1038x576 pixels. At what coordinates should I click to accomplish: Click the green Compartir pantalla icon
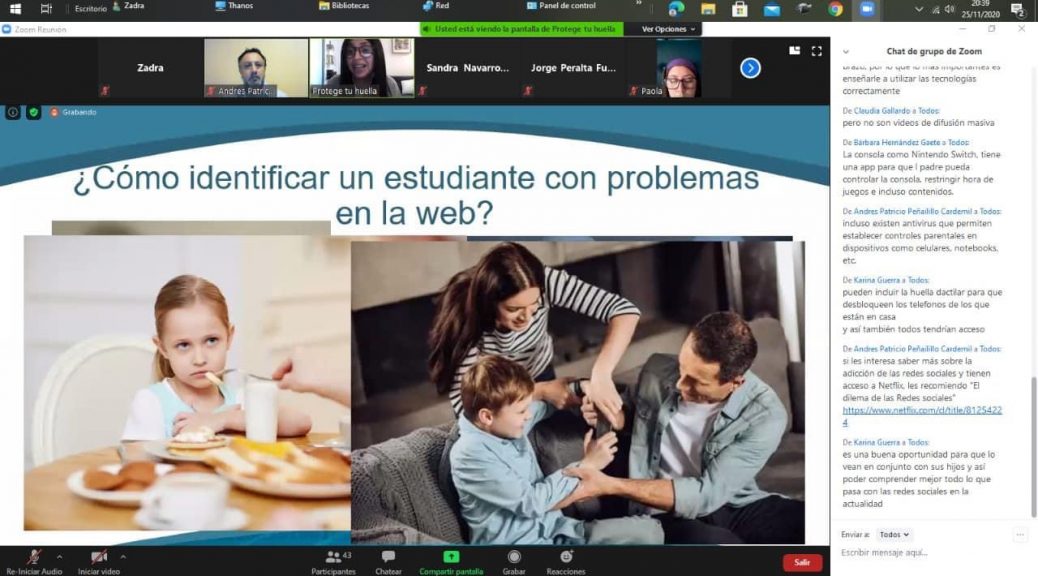coord(451,557)
